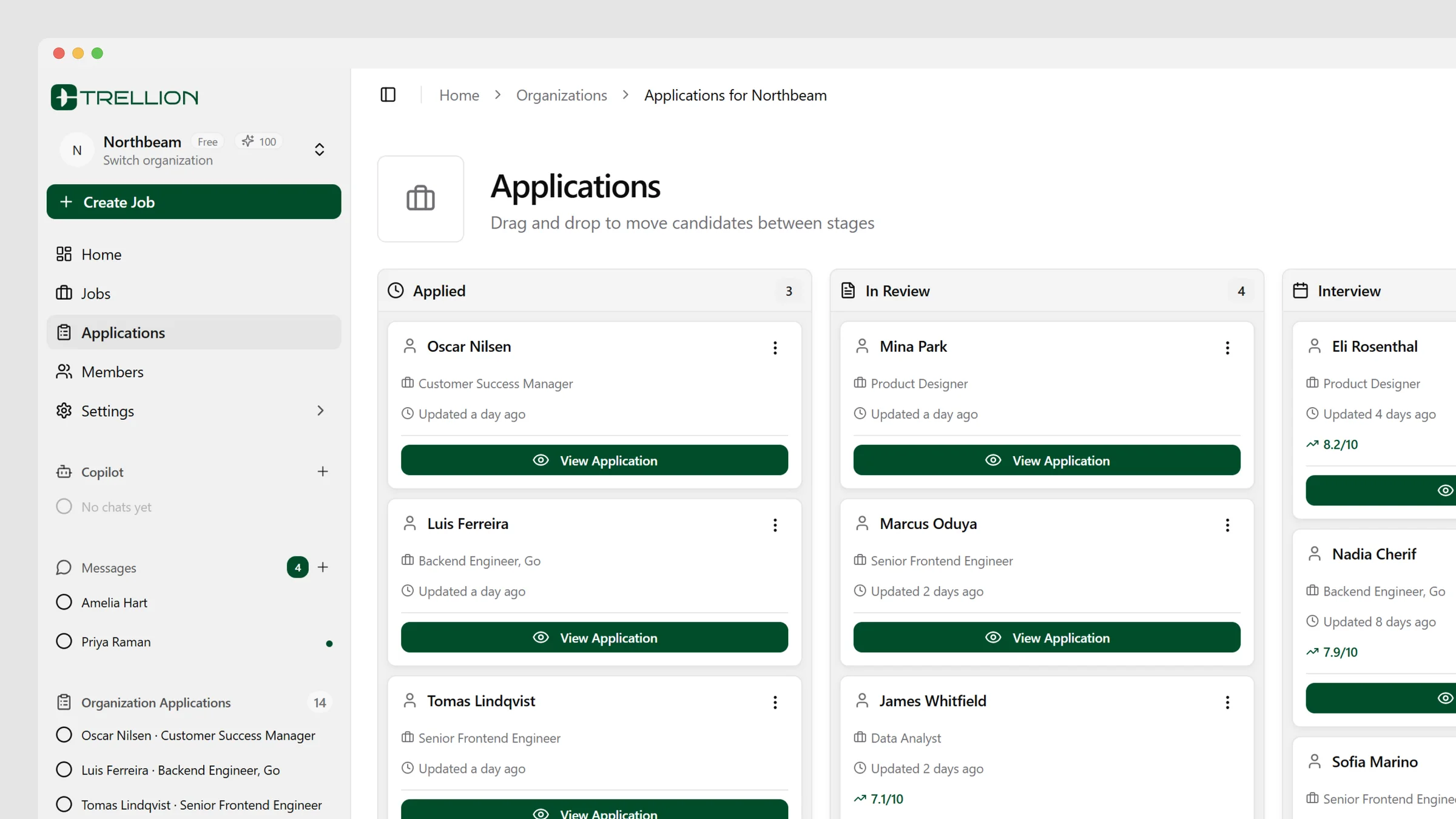1456x819 pixels.
Task: Select Applications in sidebar
Action: coord(194,332)
